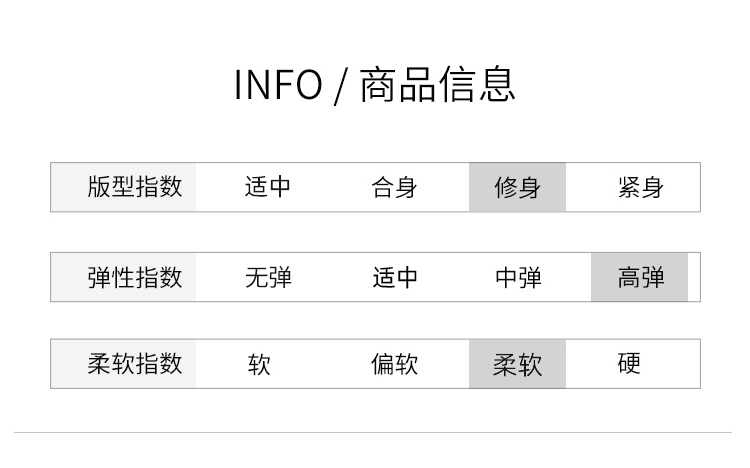Click the highlighted 柔软 option

point(517,364)
